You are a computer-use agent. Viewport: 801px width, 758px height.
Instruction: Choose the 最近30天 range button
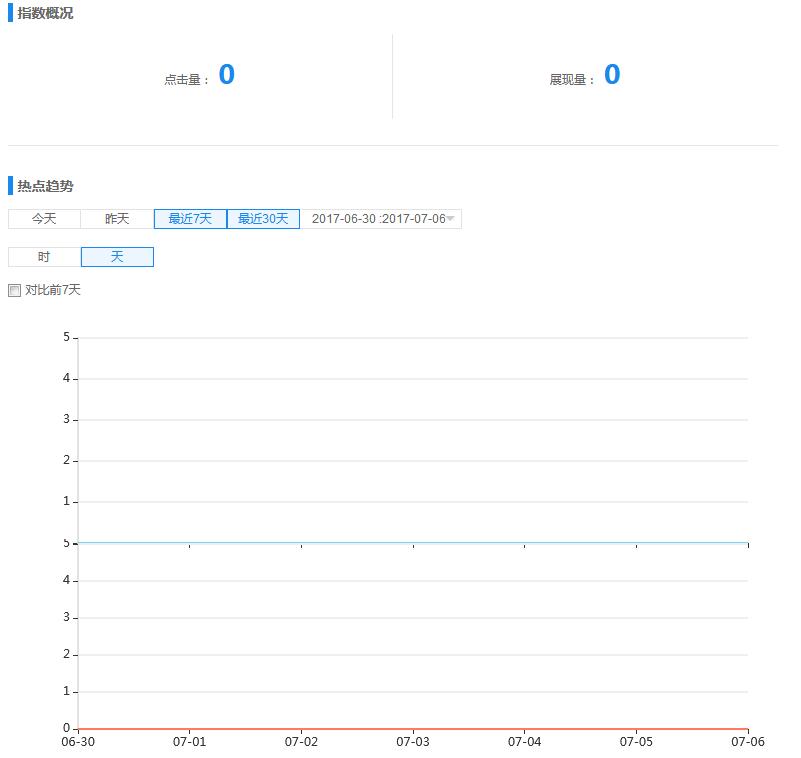tap(263, 219)
